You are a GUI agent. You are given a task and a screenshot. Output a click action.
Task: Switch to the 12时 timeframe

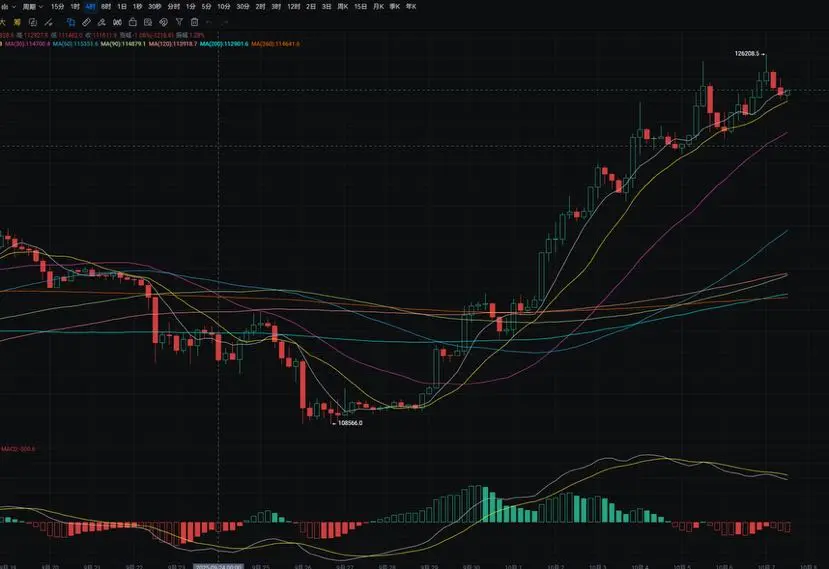pyautogui.click(x=293, y=7)
